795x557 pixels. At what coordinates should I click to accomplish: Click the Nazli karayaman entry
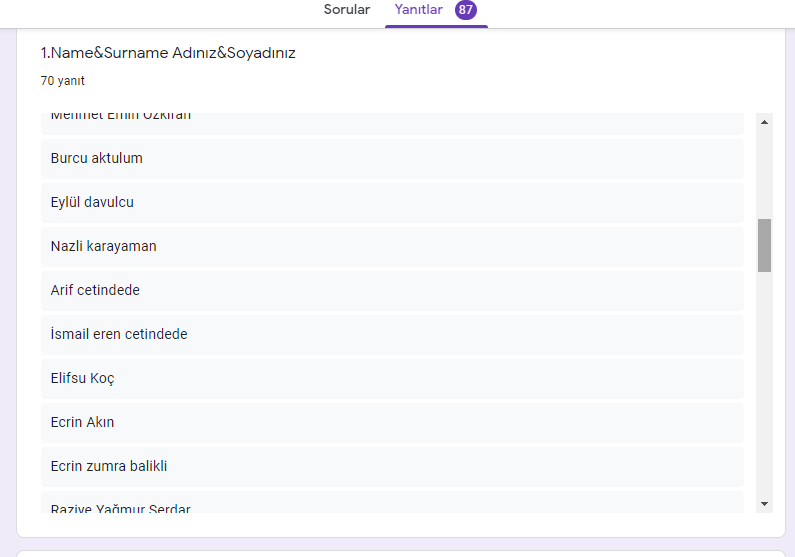tap(392, 246)
